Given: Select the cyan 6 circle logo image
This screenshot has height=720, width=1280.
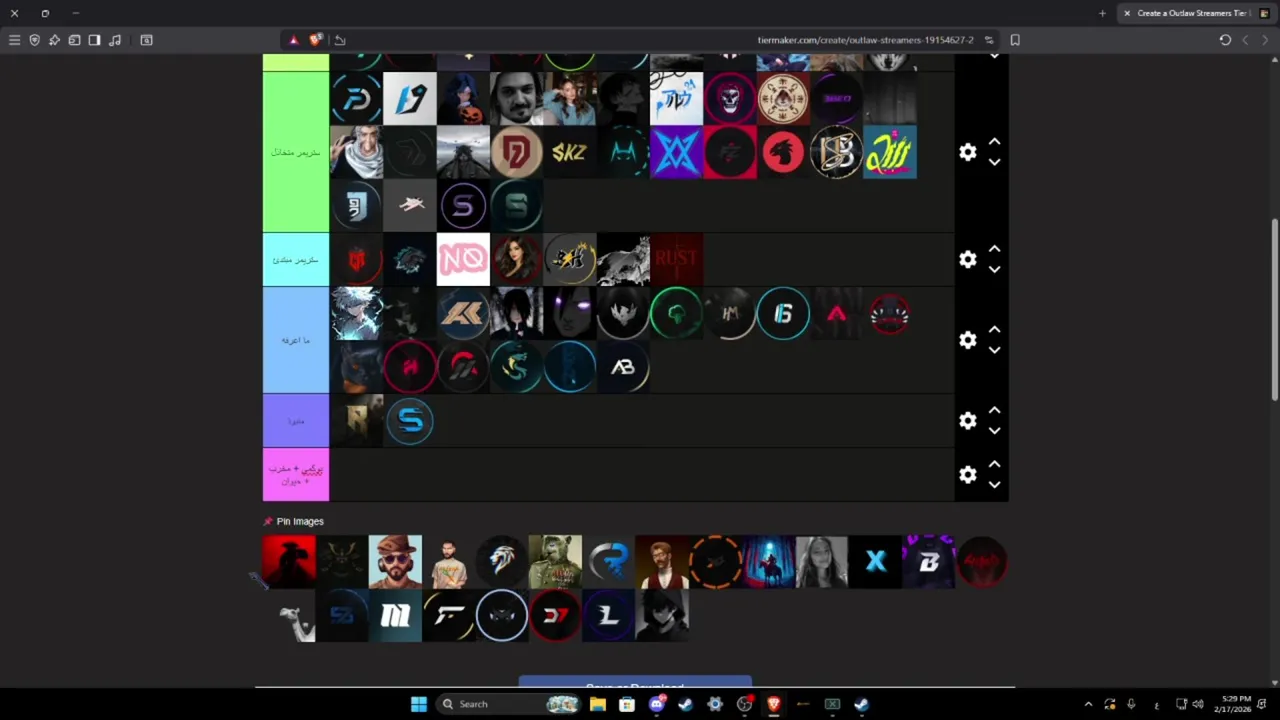Looking at the screenshot, I should click(783, 313).
